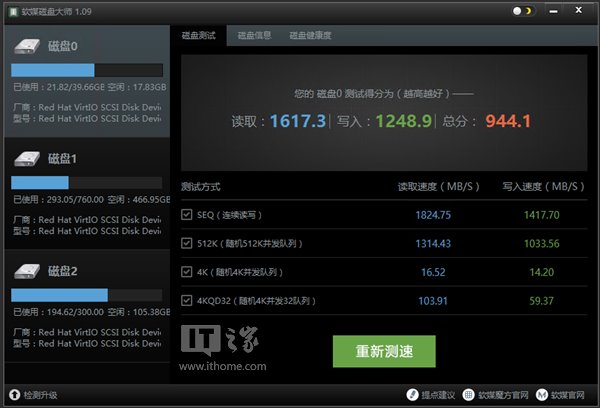Click 512K read speed 1314.43
The width and height of the screenshot is (600, 408).
(433, 243)
